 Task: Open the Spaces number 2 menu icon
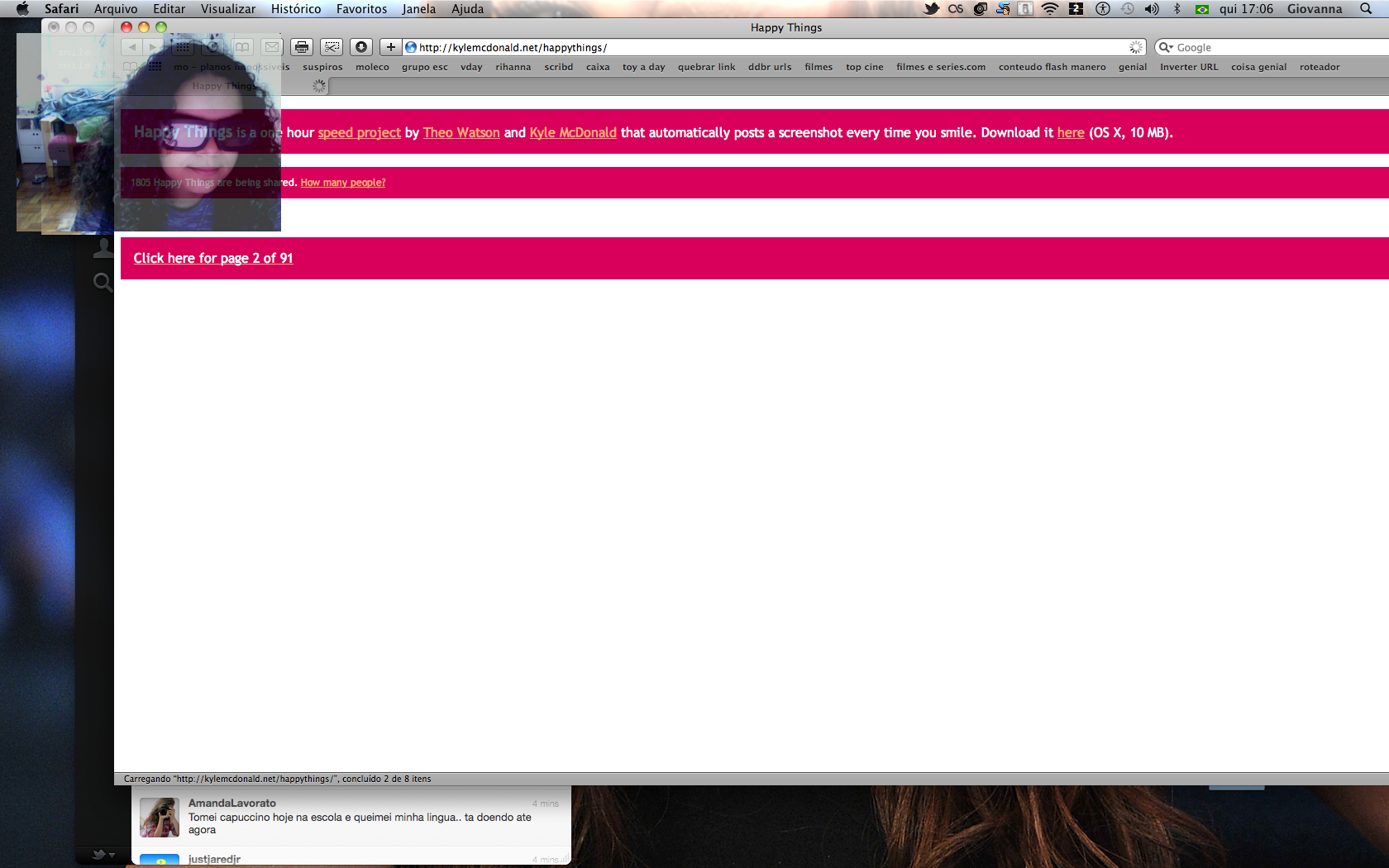tap(1076, 9)
